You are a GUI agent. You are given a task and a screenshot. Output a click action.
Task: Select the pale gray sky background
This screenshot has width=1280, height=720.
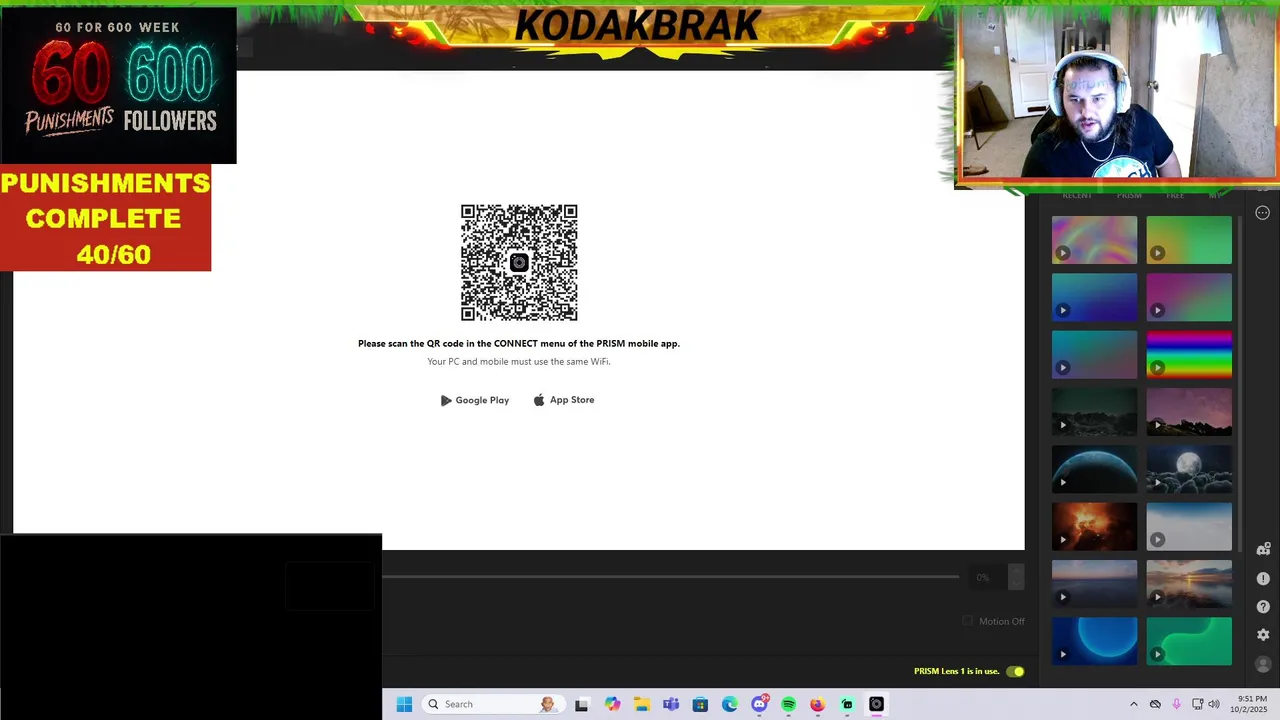click(1189, 526)
